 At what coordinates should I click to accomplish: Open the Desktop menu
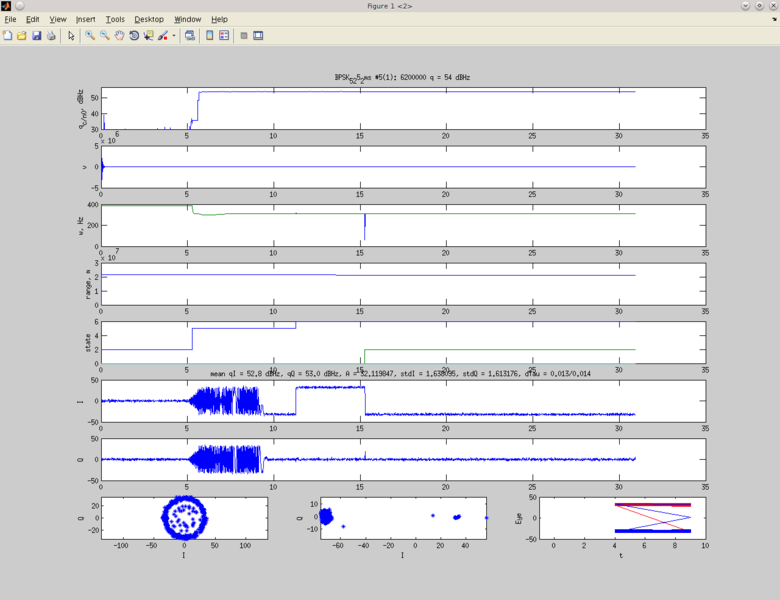coord(149,19)
